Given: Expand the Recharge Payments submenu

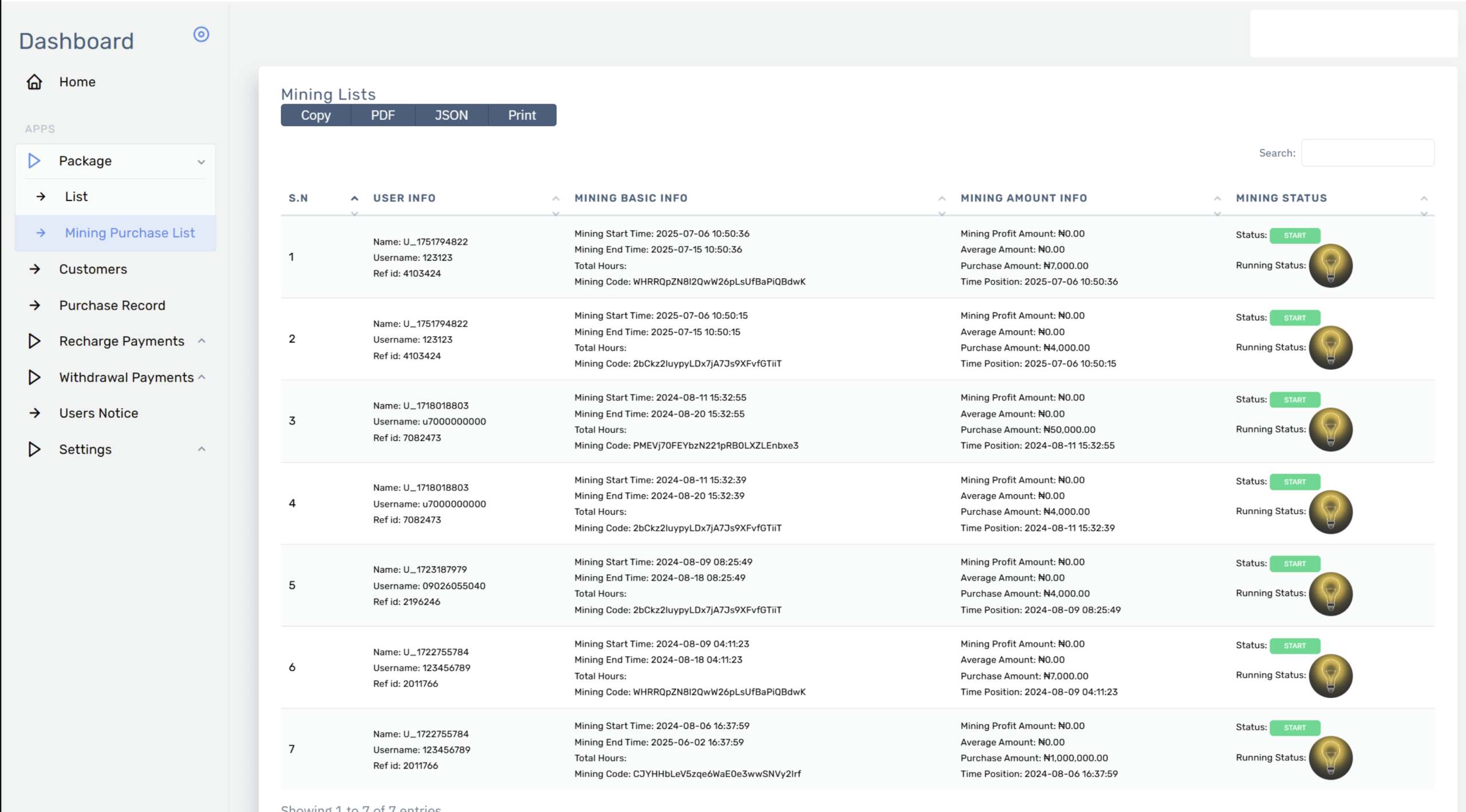Looking at the screenshot, I should [x=121, y=341].
